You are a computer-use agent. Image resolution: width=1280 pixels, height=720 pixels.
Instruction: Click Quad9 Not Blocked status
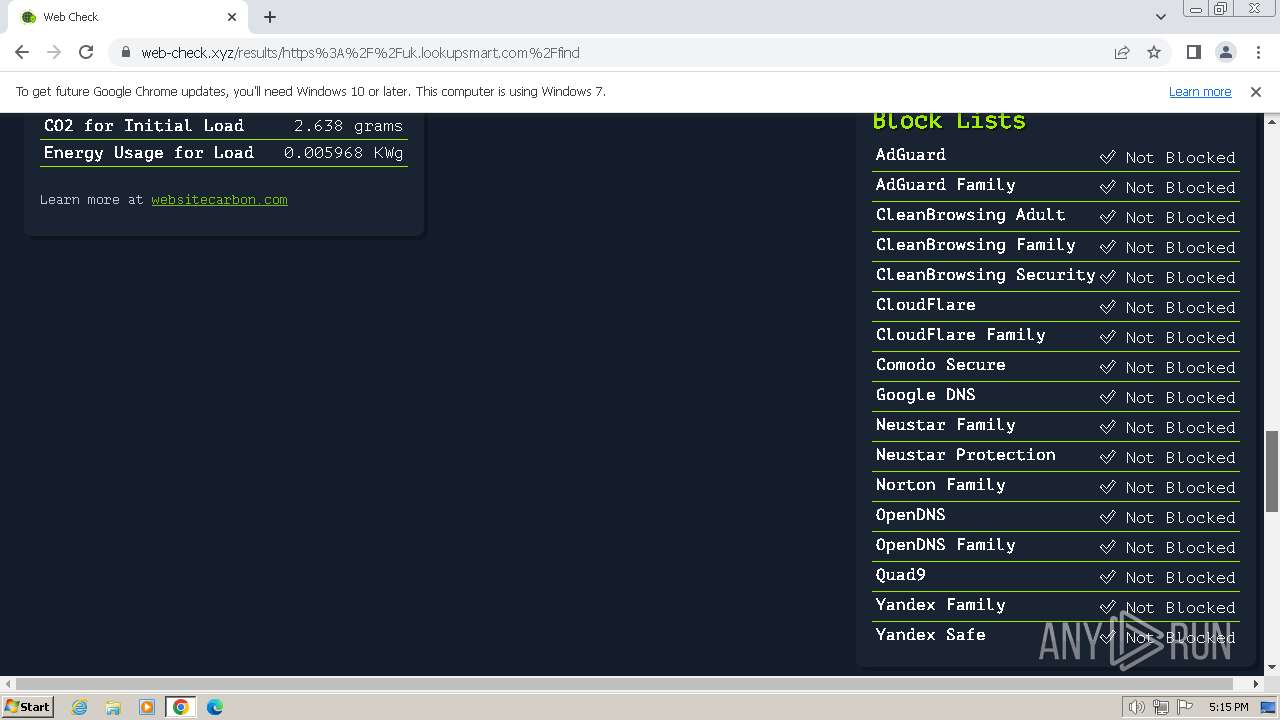(x=1168, y=578)
